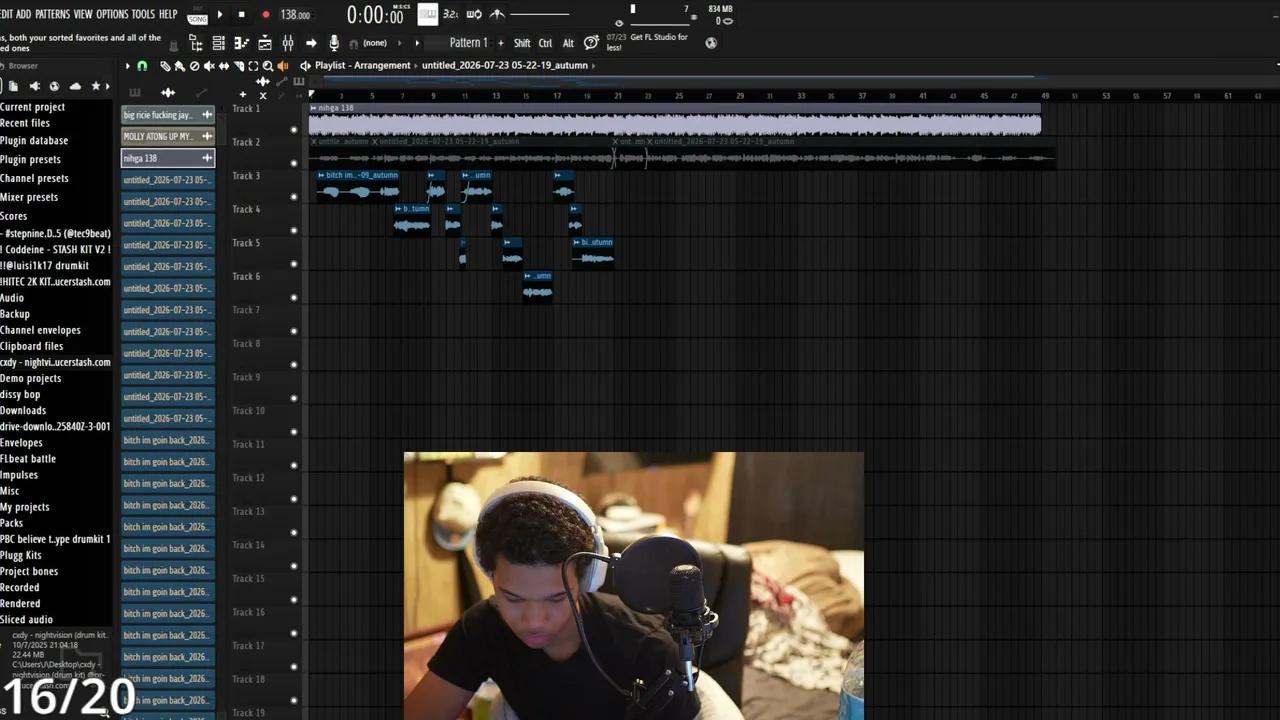Click the globe icon in Browser toolbar
This screenshot has height=720, width=1280.
54,86
